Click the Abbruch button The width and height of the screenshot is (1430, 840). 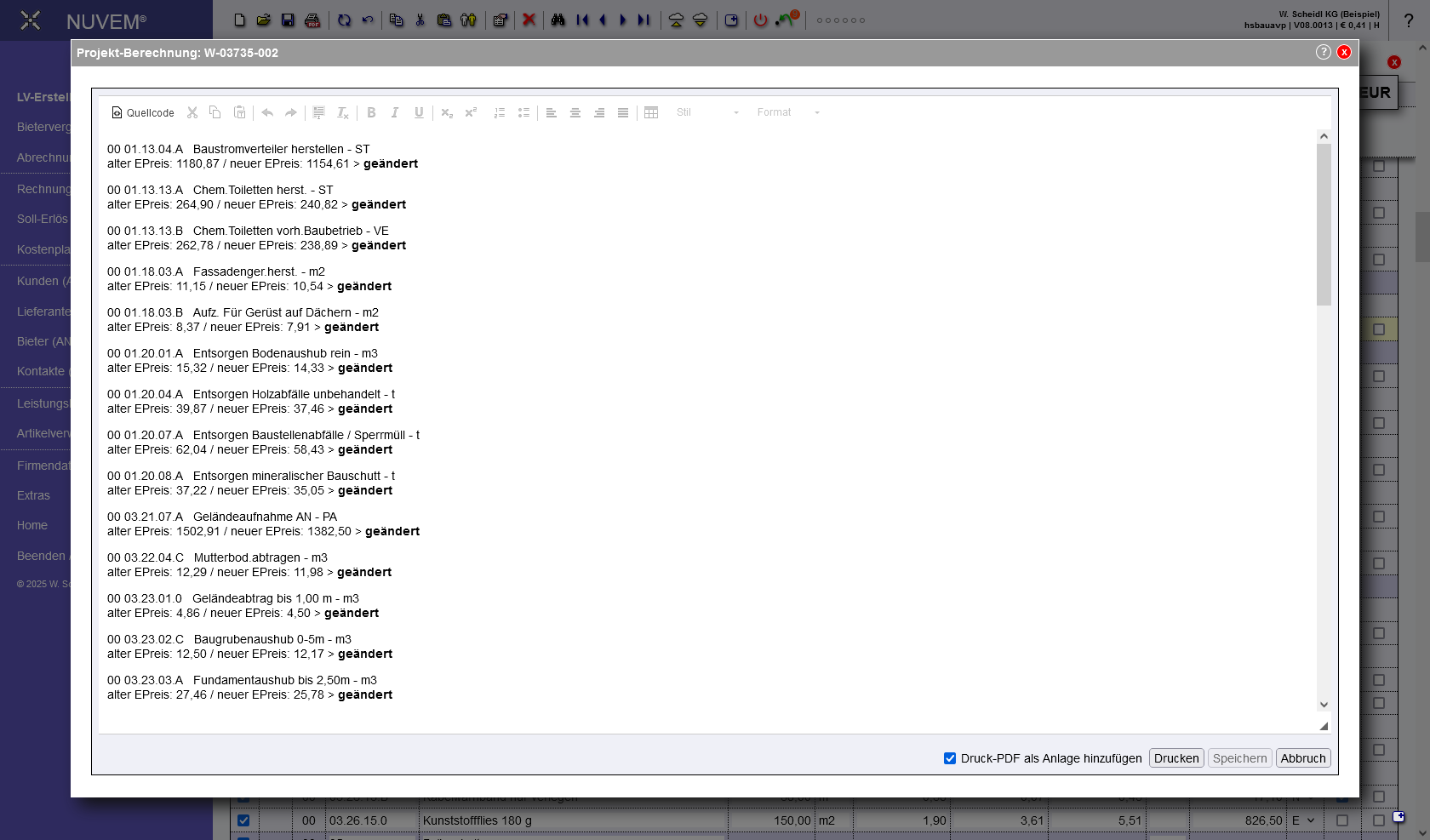[1303, 758]
